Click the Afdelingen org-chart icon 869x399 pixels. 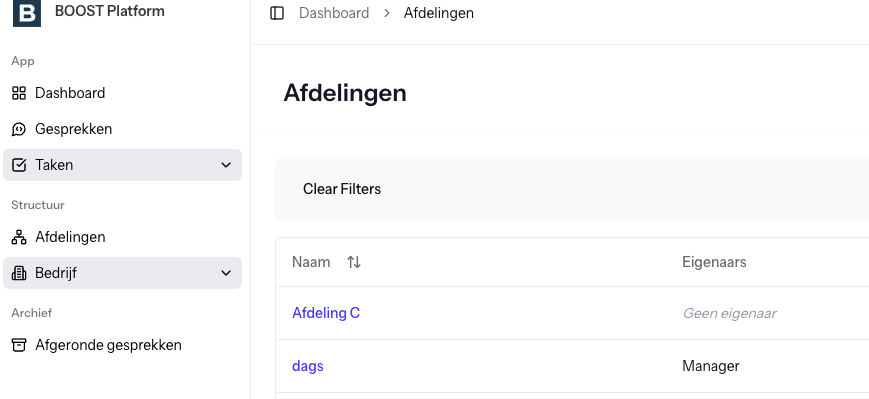point(19,237)
